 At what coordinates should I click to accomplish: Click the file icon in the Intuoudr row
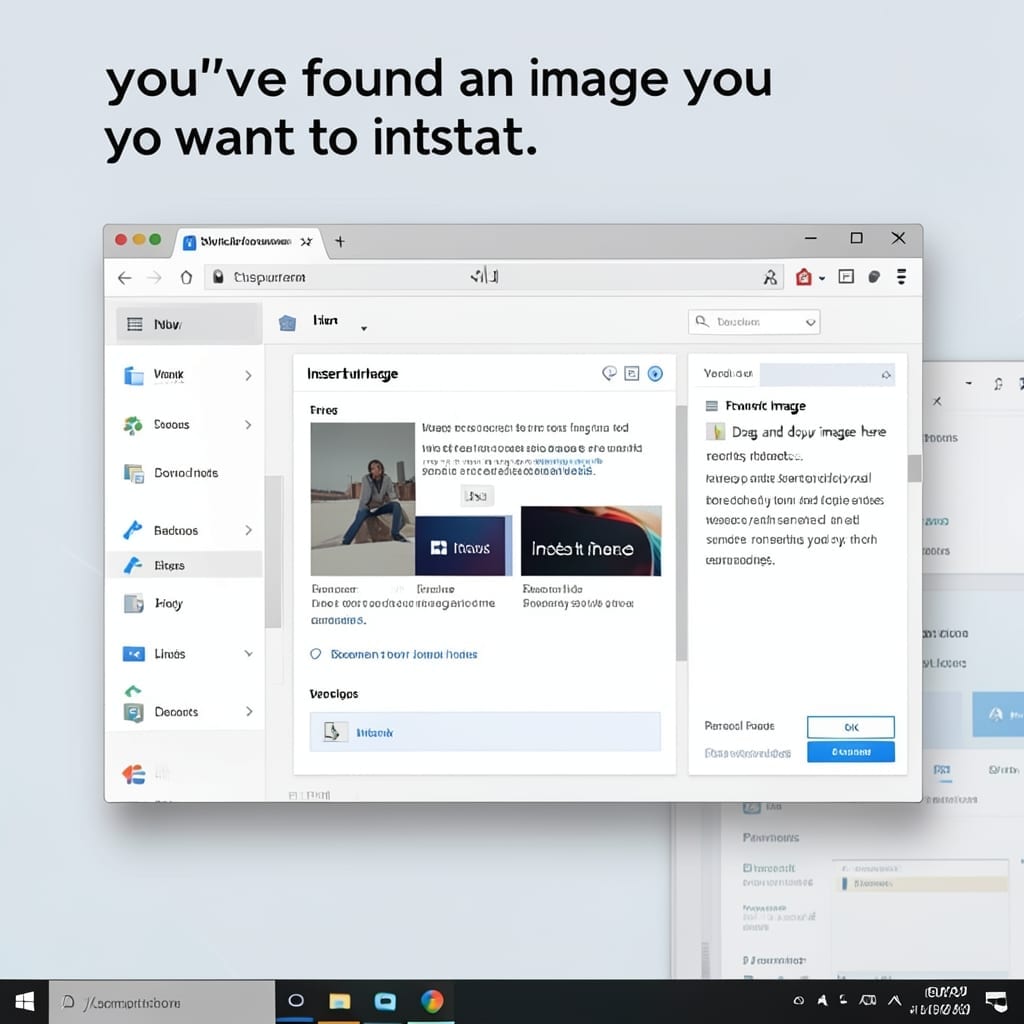point(335,731)
